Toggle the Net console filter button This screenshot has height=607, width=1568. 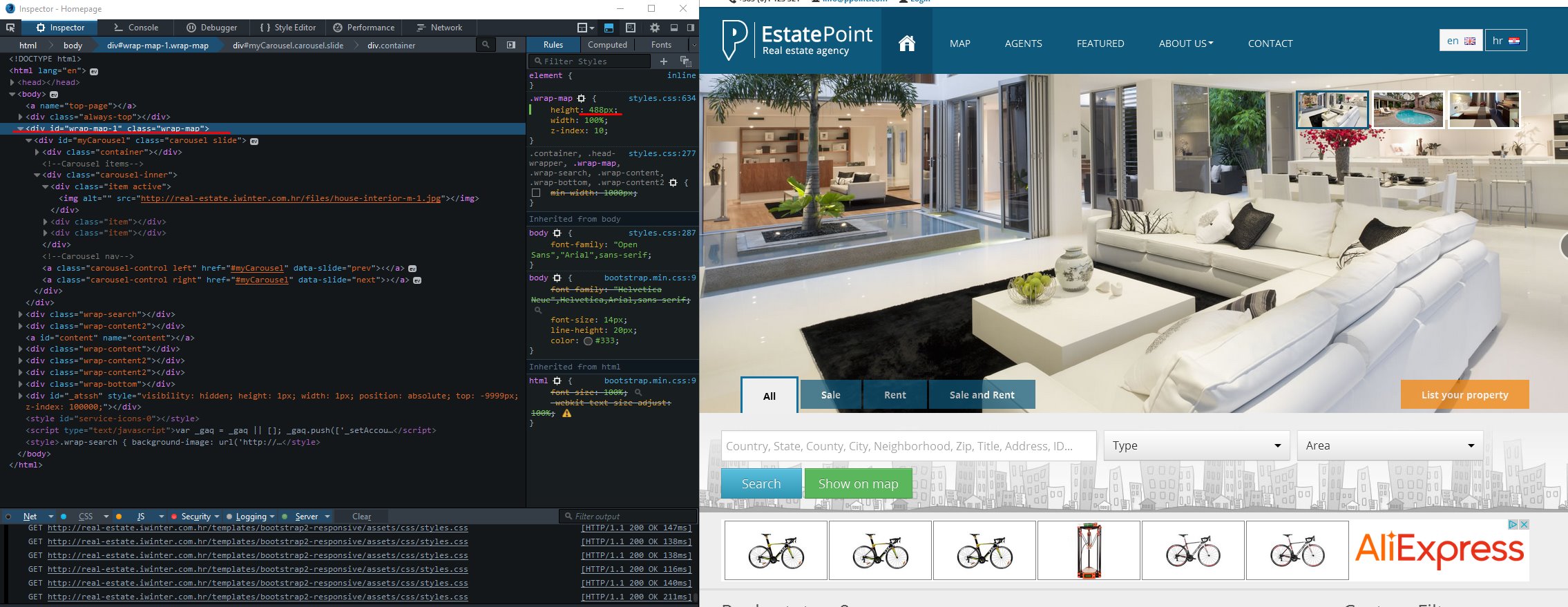click(30, 517)
